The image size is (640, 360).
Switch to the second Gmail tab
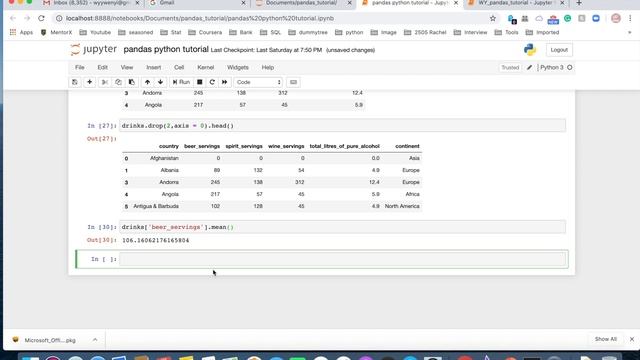point(197,3)
